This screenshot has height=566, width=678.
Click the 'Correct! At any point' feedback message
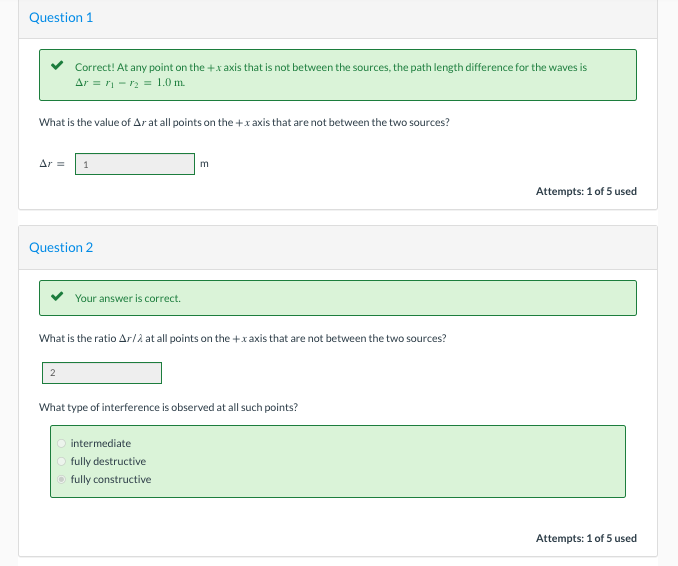[330, 67]
